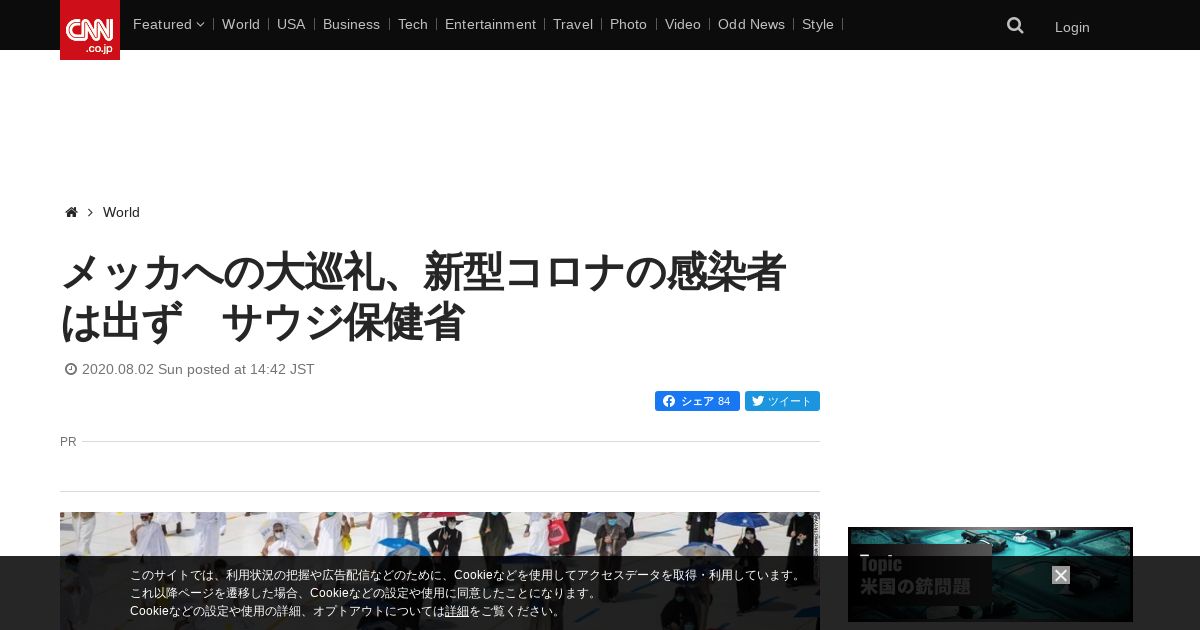Open the Video section
Screen dimensions: 1200x630
[683, 24]
